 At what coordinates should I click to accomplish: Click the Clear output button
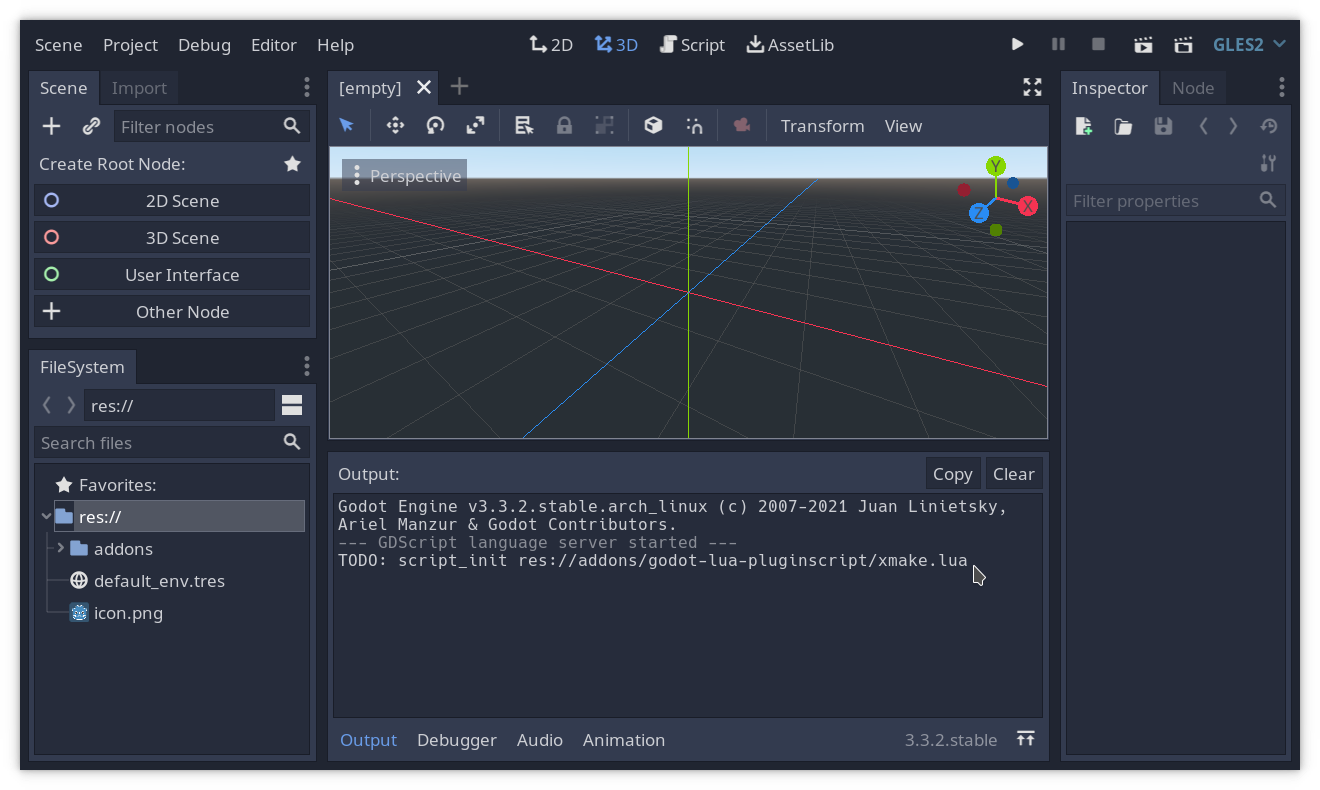click(1013, 474)
